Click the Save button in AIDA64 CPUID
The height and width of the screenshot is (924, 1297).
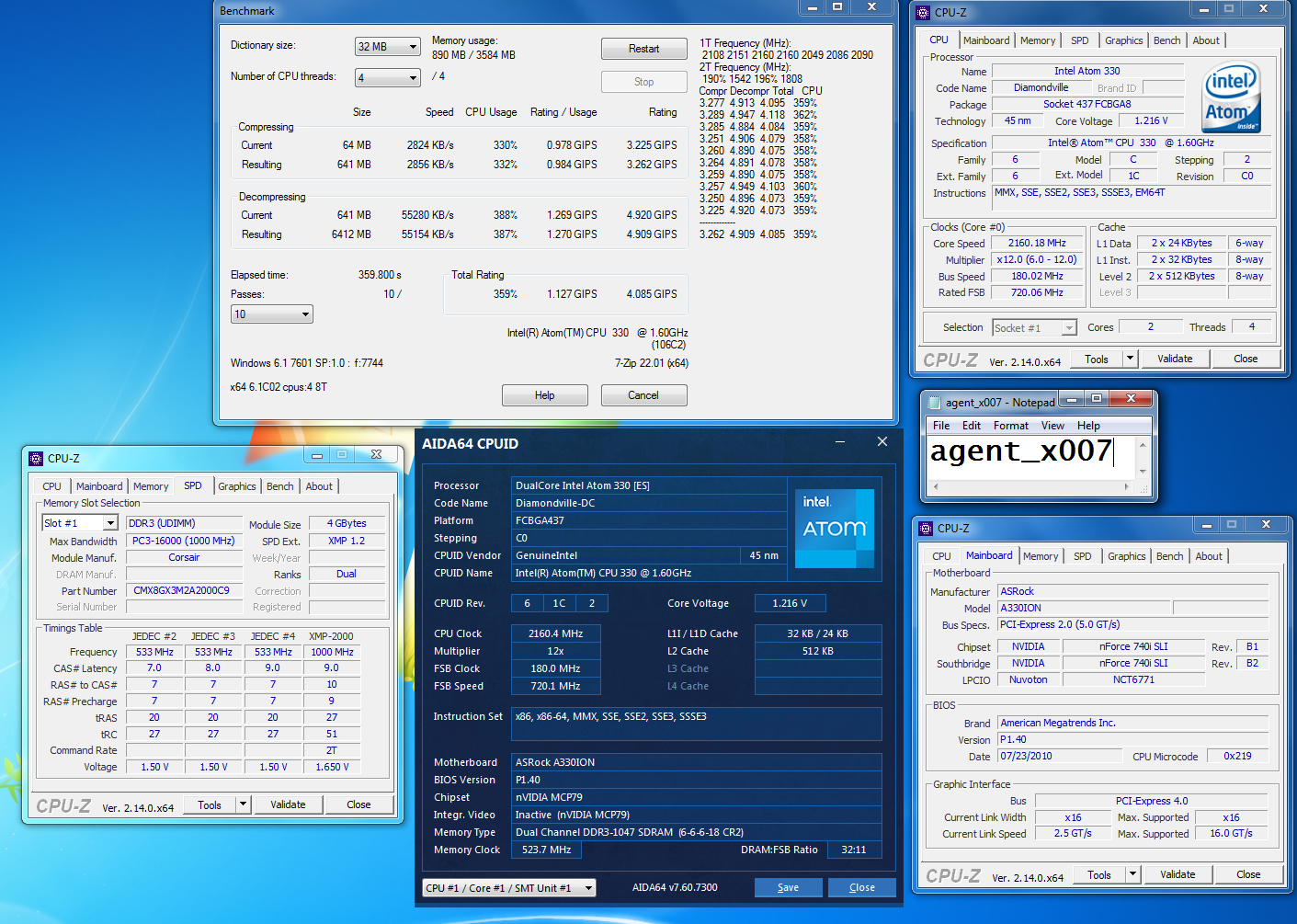(788, 887)
